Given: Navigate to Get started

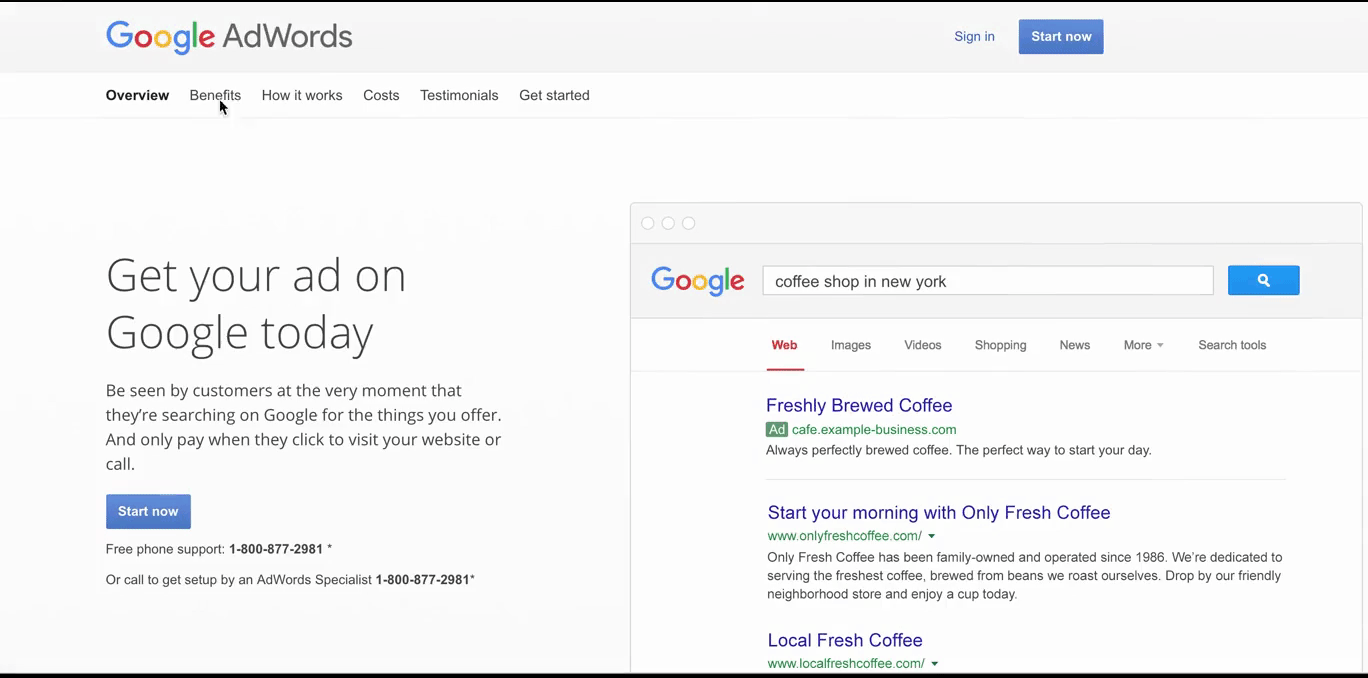Looking at the screenshot, I should (554, 95).
